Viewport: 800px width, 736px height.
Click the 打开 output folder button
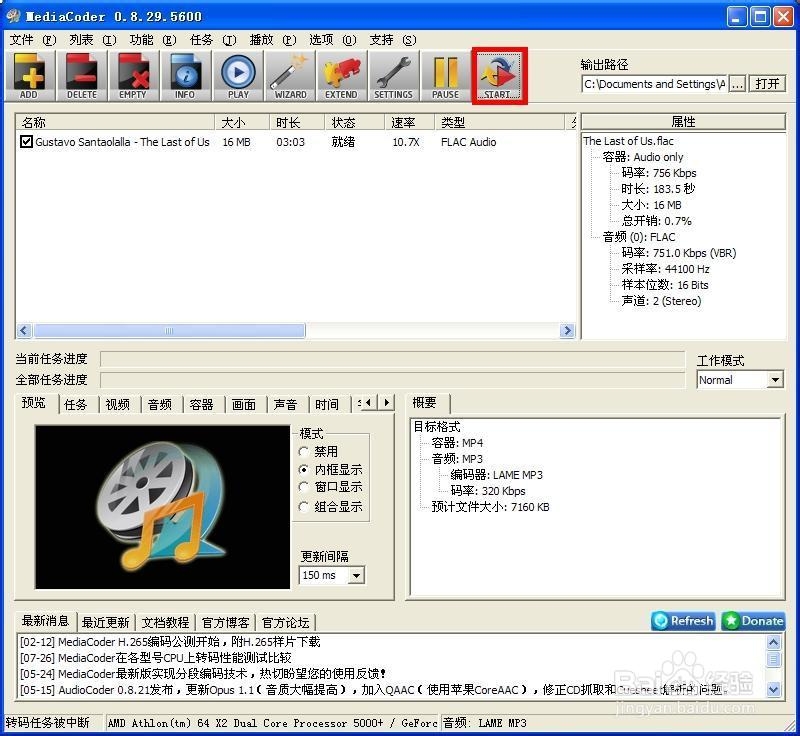(767, 84)
